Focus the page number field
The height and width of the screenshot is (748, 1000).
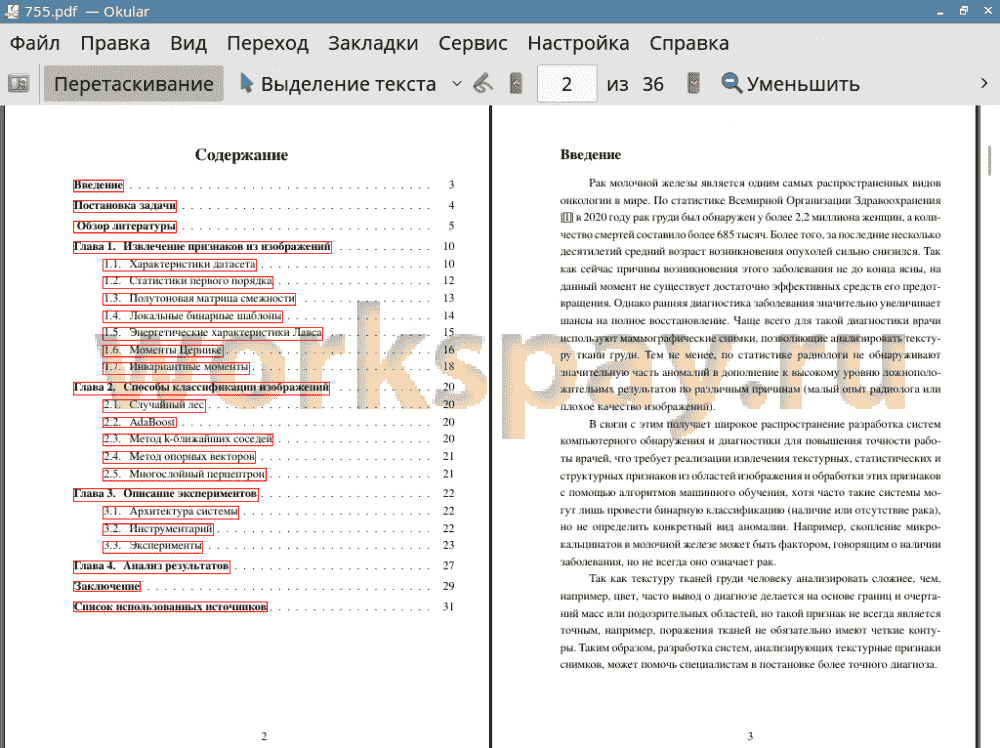(x=567, y=84)
